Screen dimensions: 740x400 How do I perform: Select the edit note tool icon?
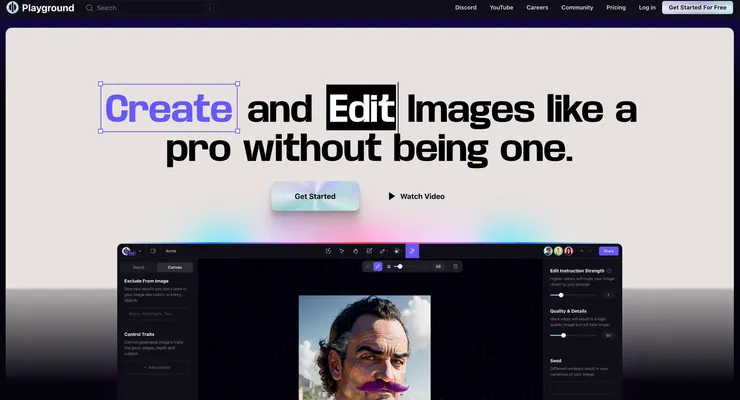tap(369, 251)
